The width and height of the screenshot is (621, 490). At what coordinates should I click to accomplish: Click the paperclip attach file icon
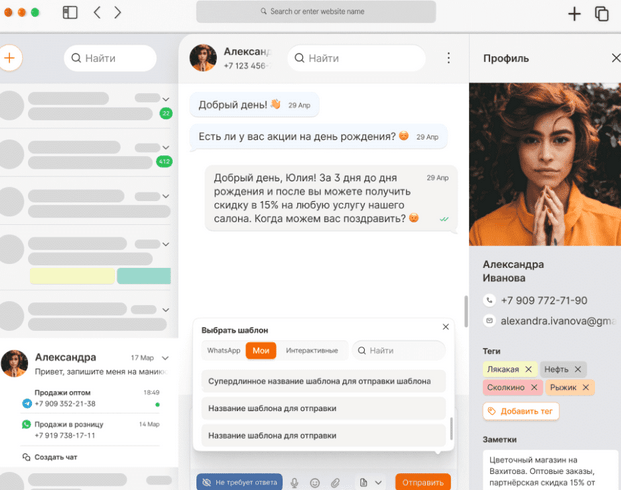(x=335, y=482)
